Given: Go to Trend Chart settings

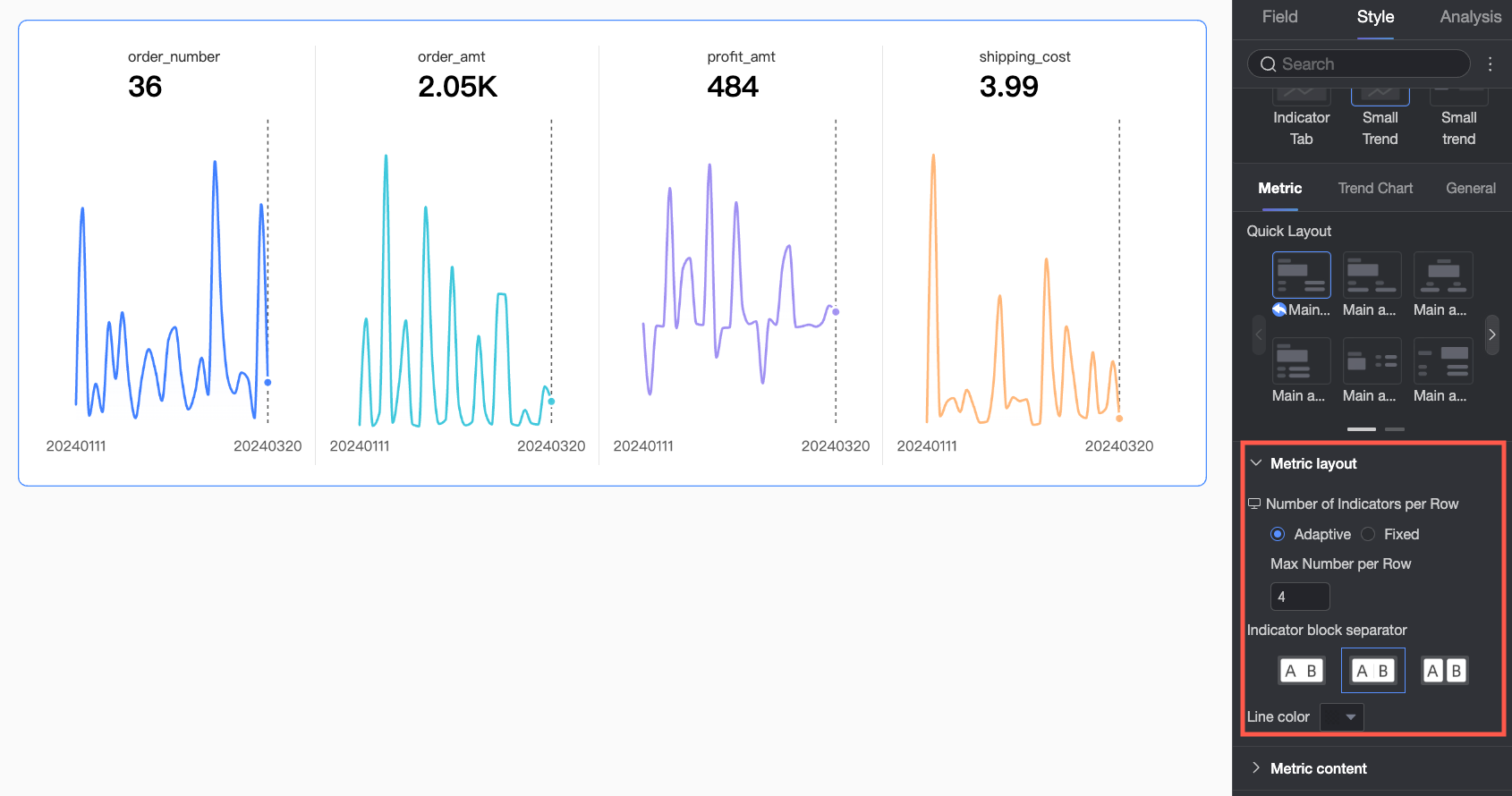Looking at the screenshot, I should [1375, 188].
